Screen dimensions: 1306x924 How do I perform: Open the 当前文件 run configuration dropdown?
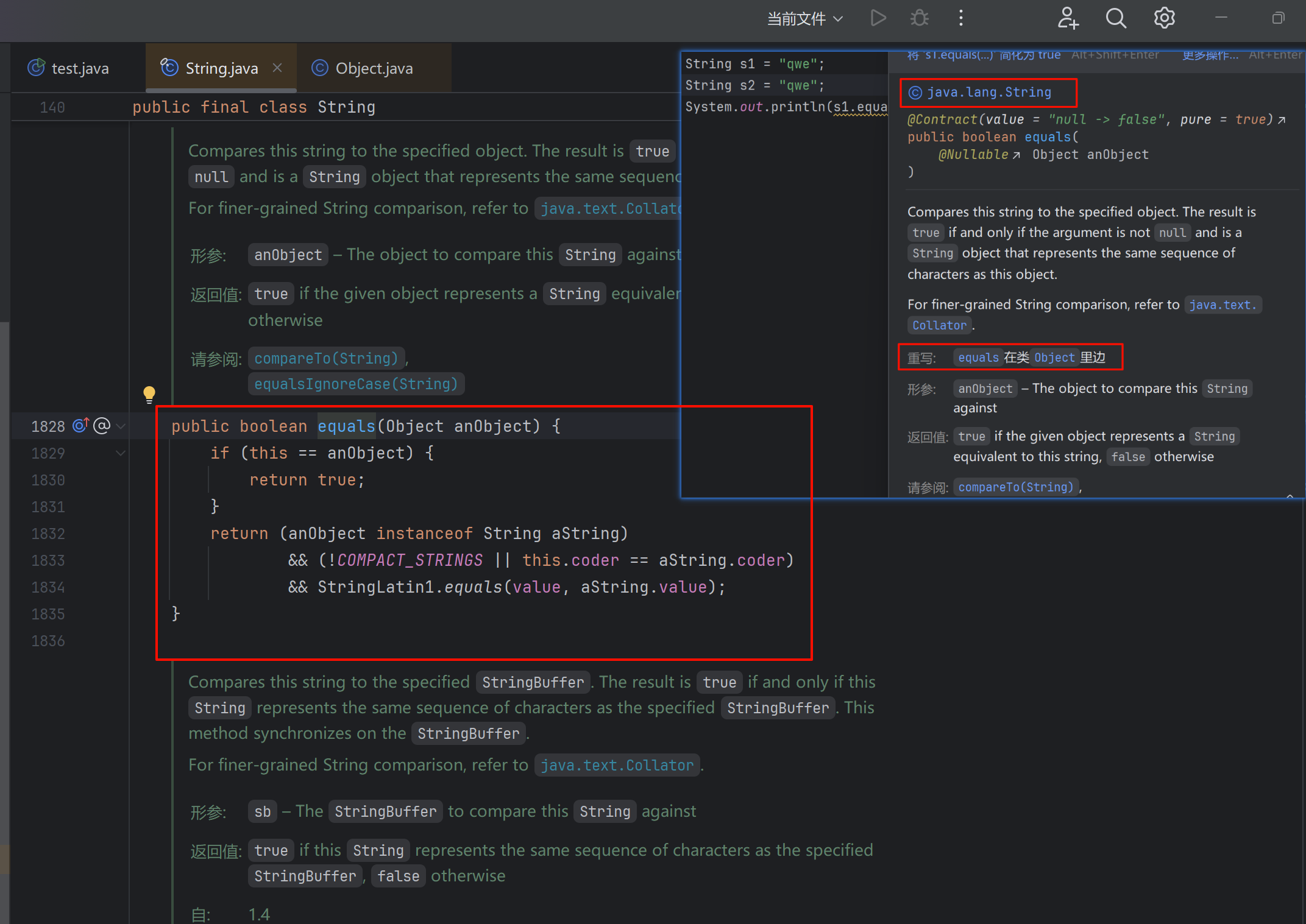tap(804, 19)
